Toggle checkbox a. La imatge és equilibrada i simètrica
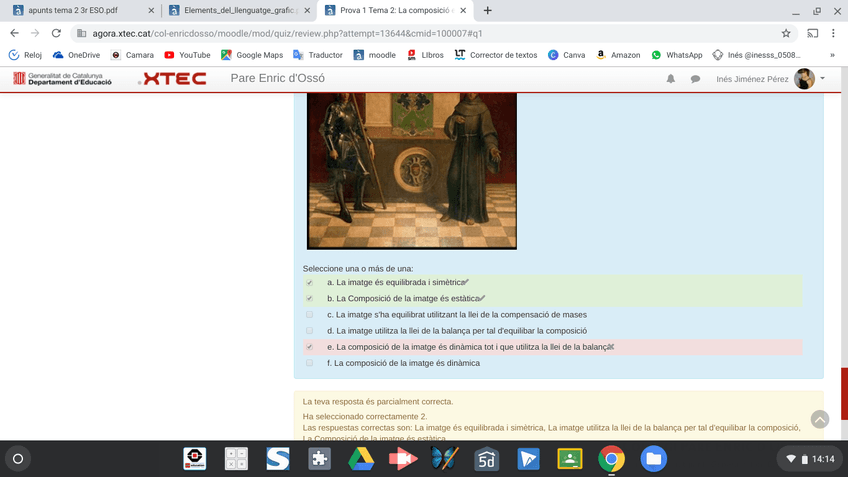 [x=309, y=282]
